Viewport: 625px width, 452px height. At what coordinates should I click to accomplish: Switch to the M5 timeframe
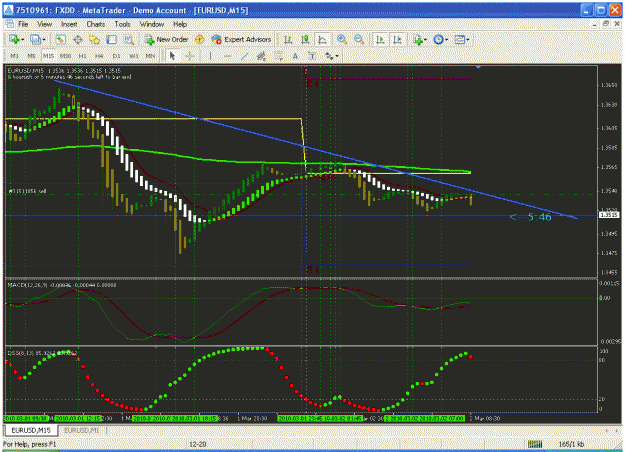click(31, 56)
